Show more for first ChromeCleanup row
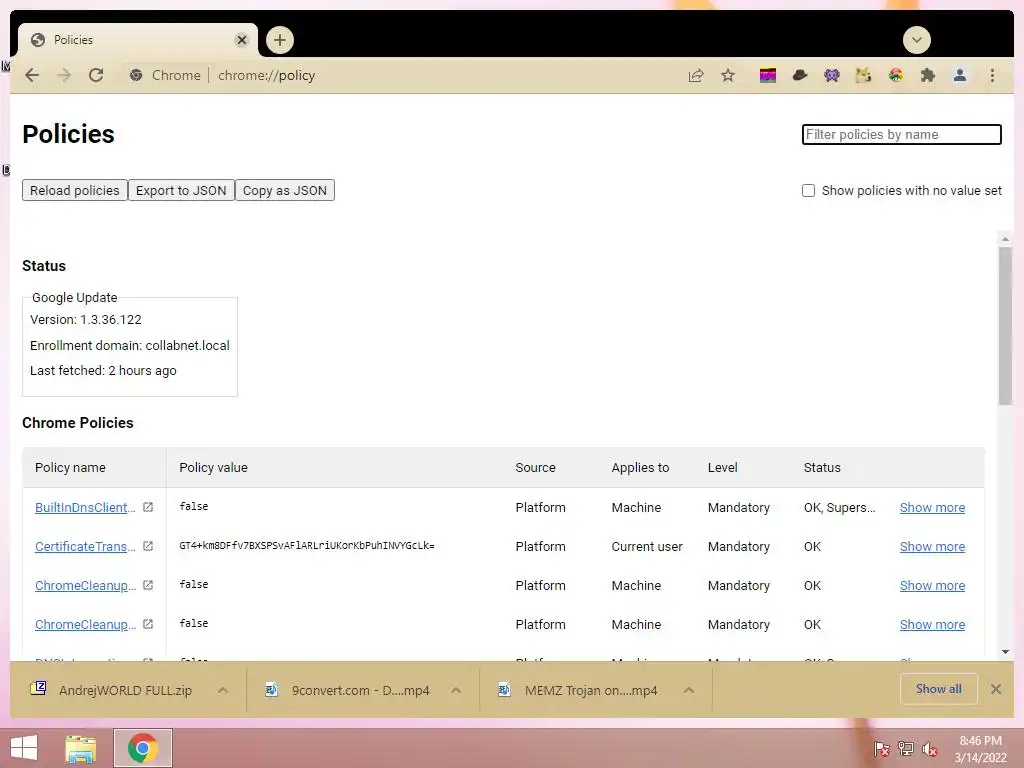The image size is (1024, 768). [932, 585]
